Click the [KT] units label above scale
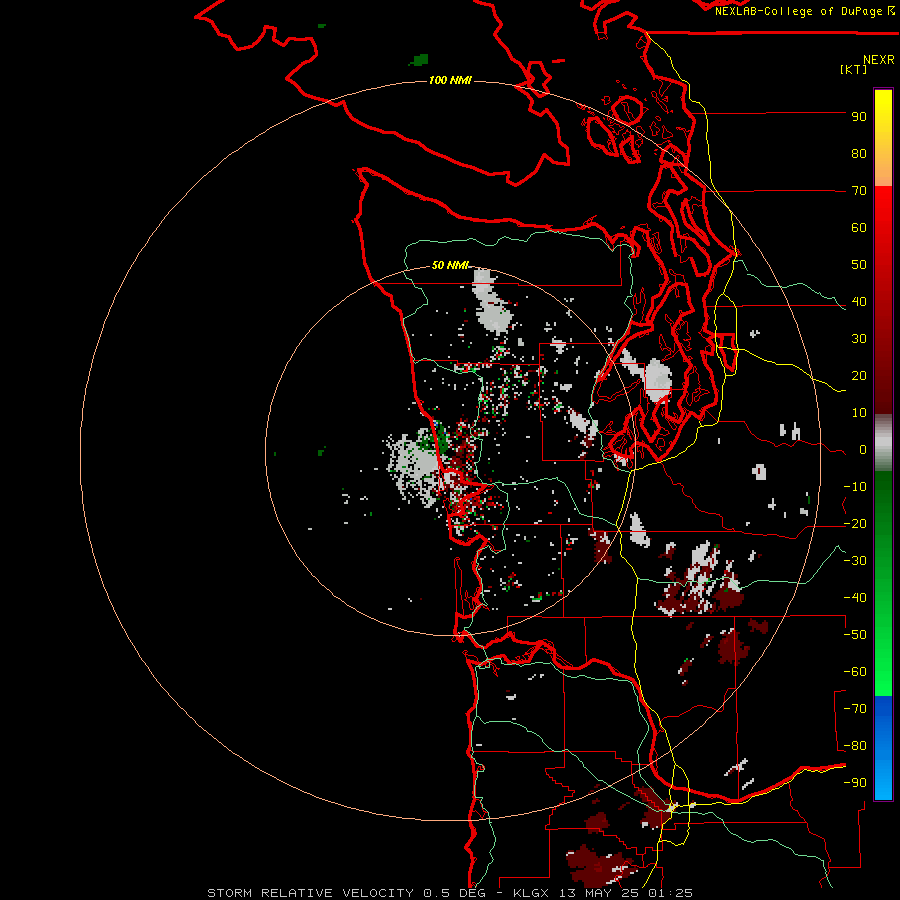This screenshot has width=900, height=900. click(x=853, y=69)
